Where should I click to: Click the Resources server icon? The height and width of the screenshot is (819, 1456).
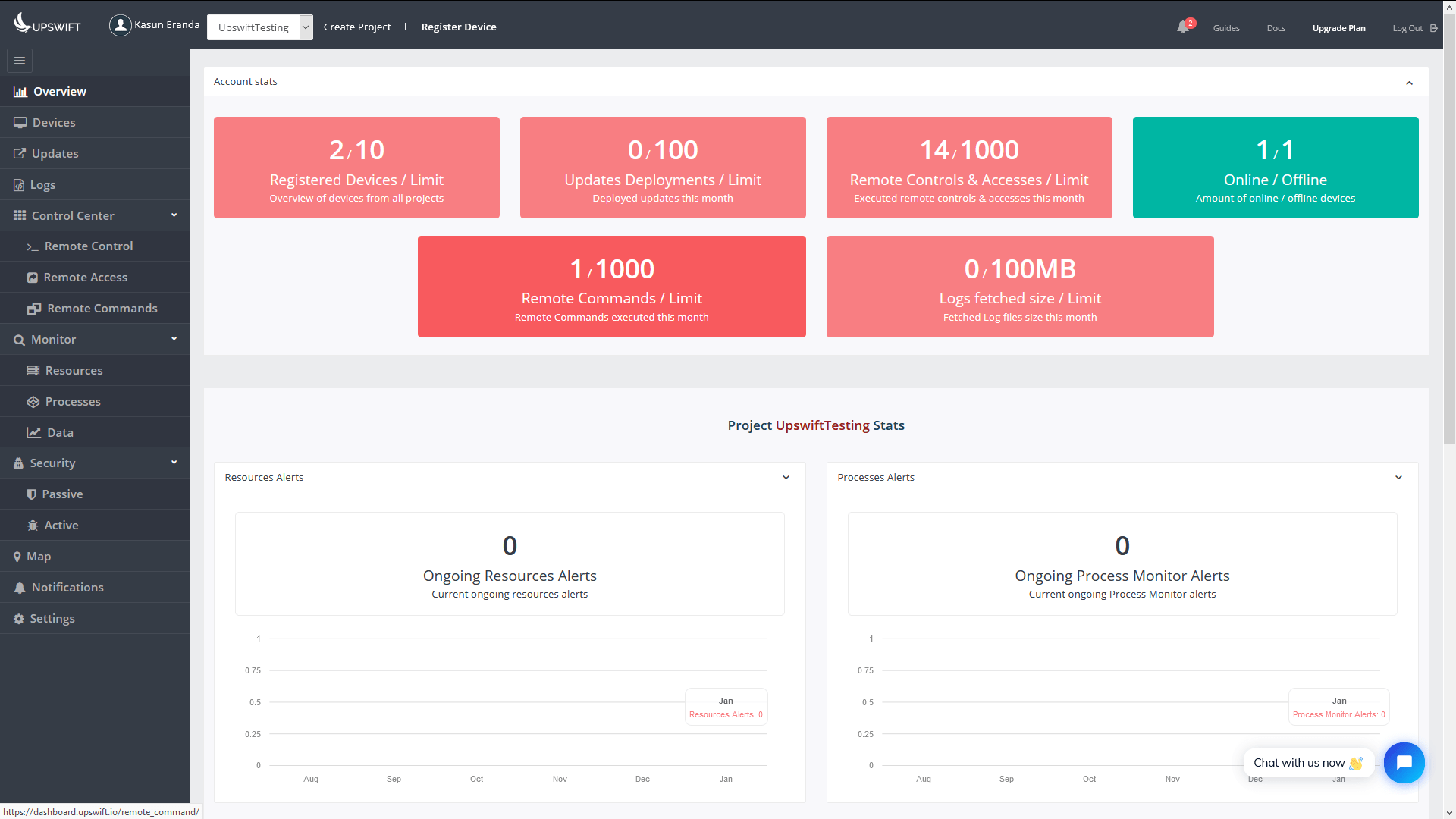(33, 371)
